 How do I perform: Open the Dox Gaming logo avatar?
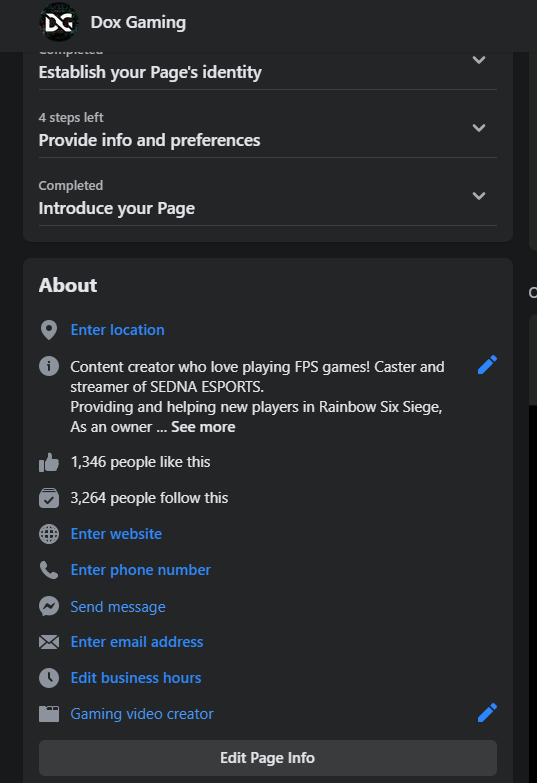[x=59, y=22]
